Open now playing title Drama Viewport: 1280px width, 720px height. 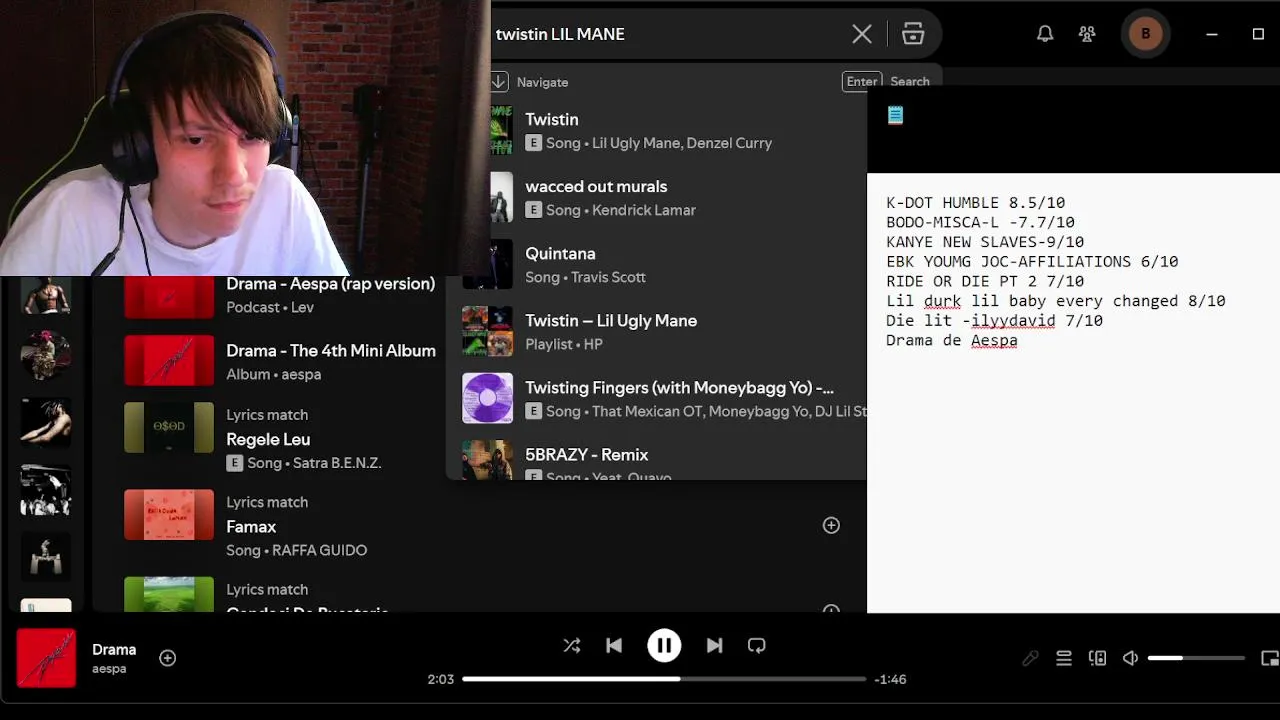pos(114,650)
